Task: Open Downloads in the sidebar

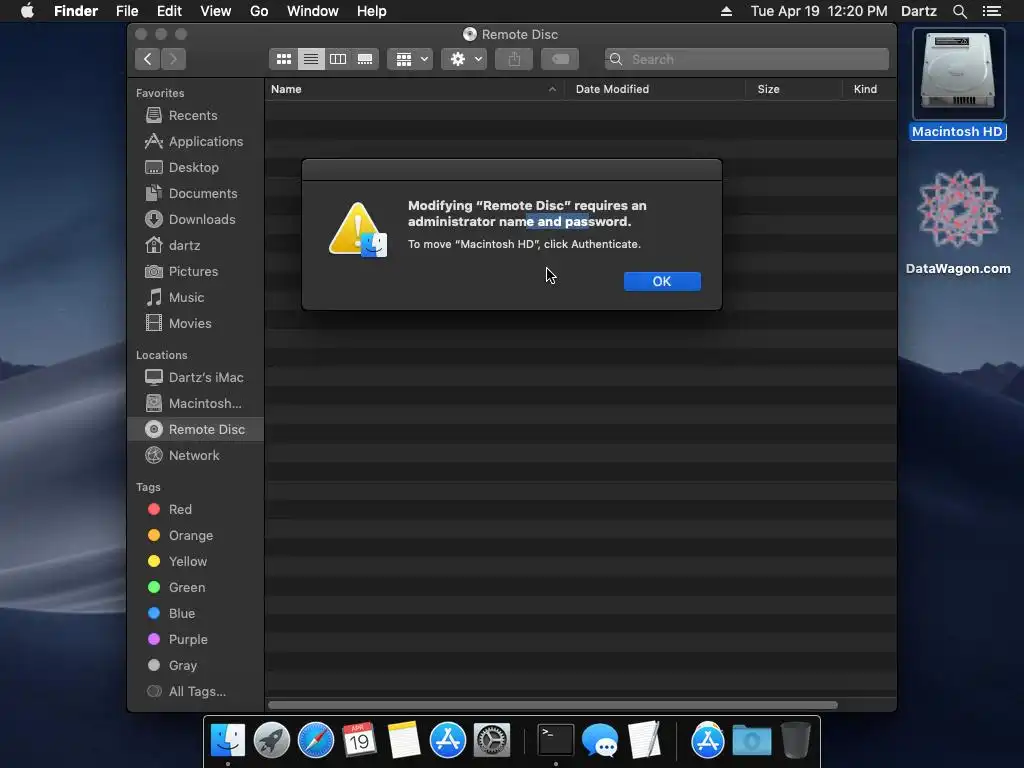Action: [196, 220]
